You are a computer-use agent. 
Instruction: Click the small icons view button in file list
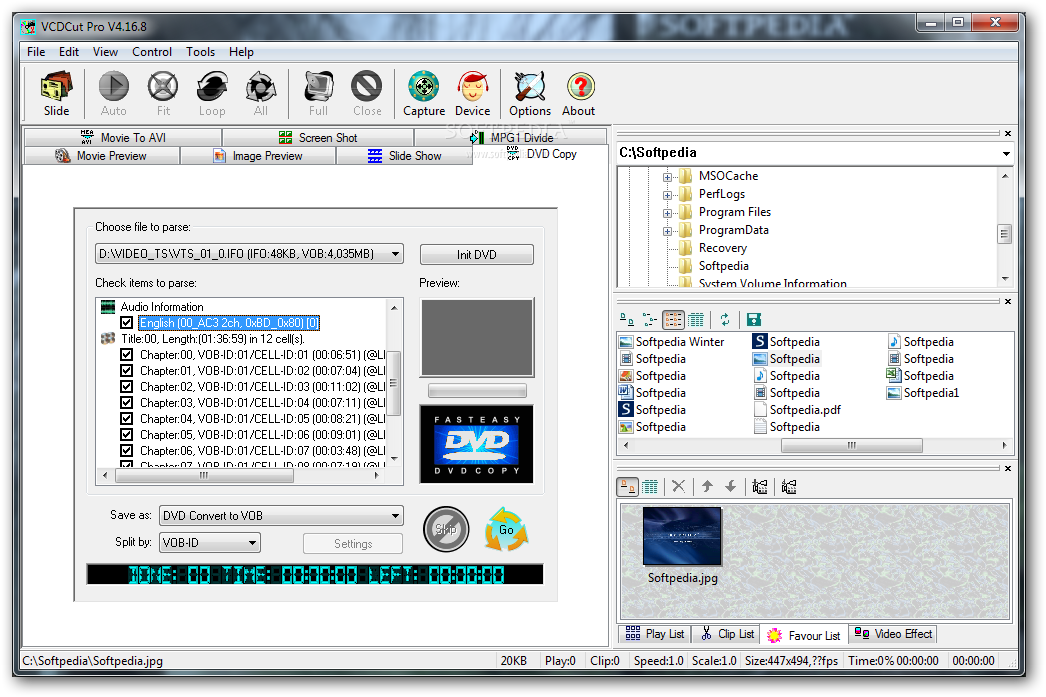(650, 319)
